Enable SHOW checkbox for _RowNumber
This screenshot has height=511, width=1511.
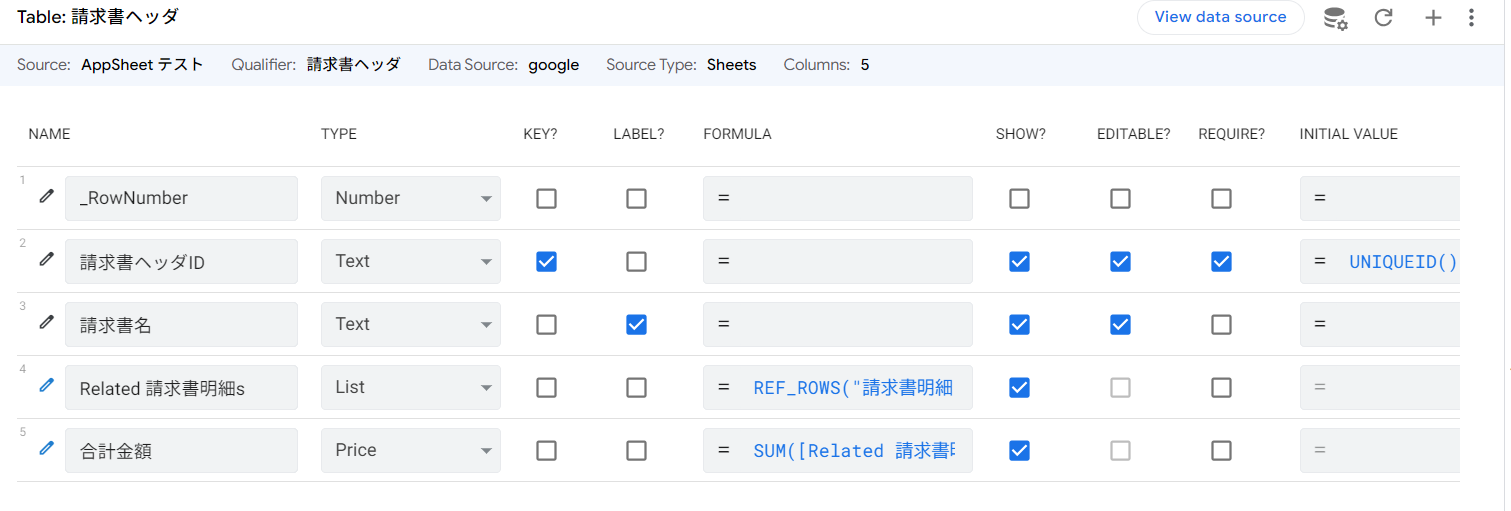pos(1019,198)
